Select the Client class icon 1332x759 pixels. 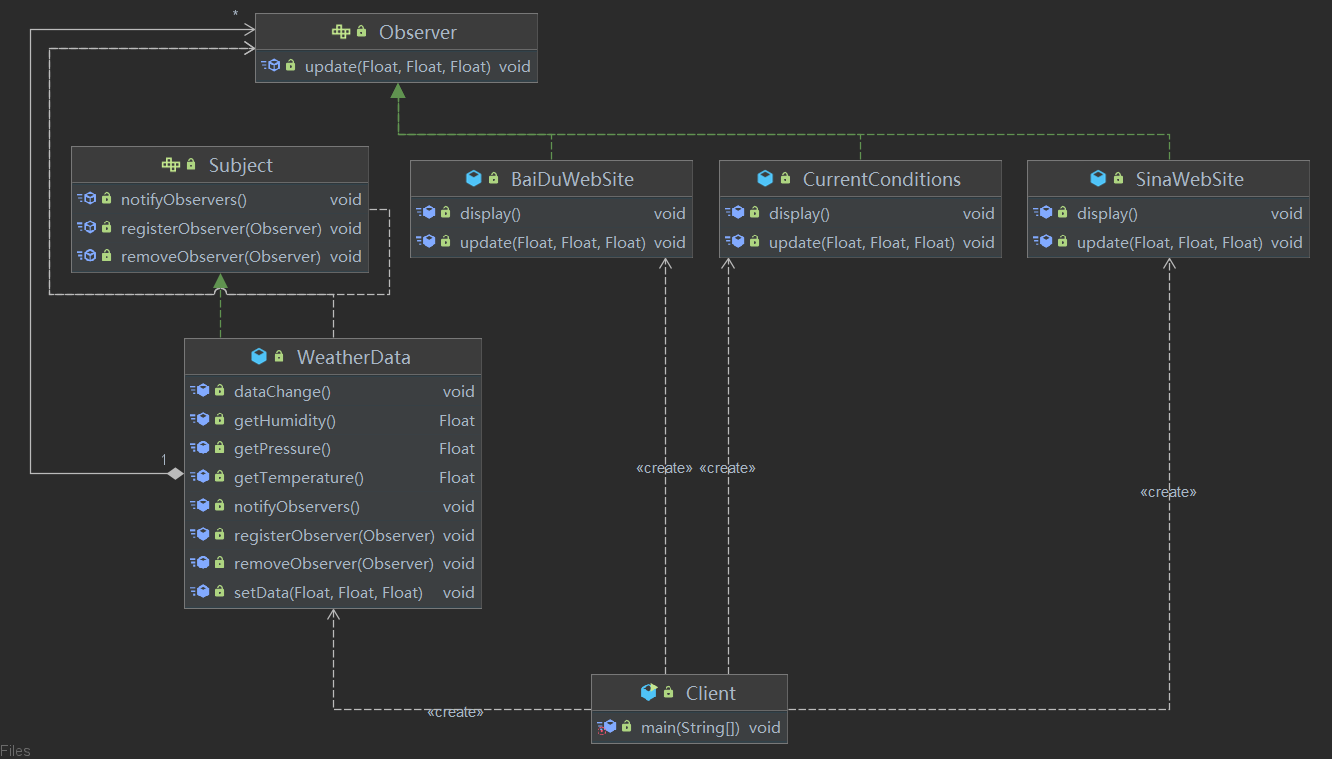[649, 693]
